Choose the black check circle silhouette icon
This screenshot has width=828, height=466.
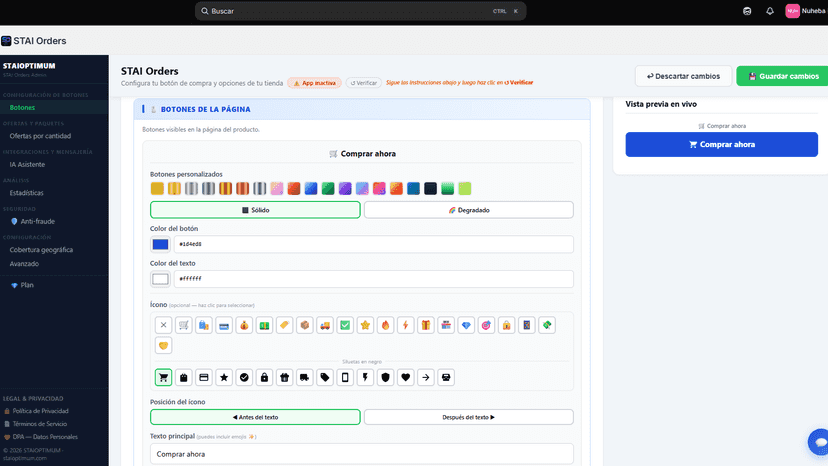click(244, 377)
